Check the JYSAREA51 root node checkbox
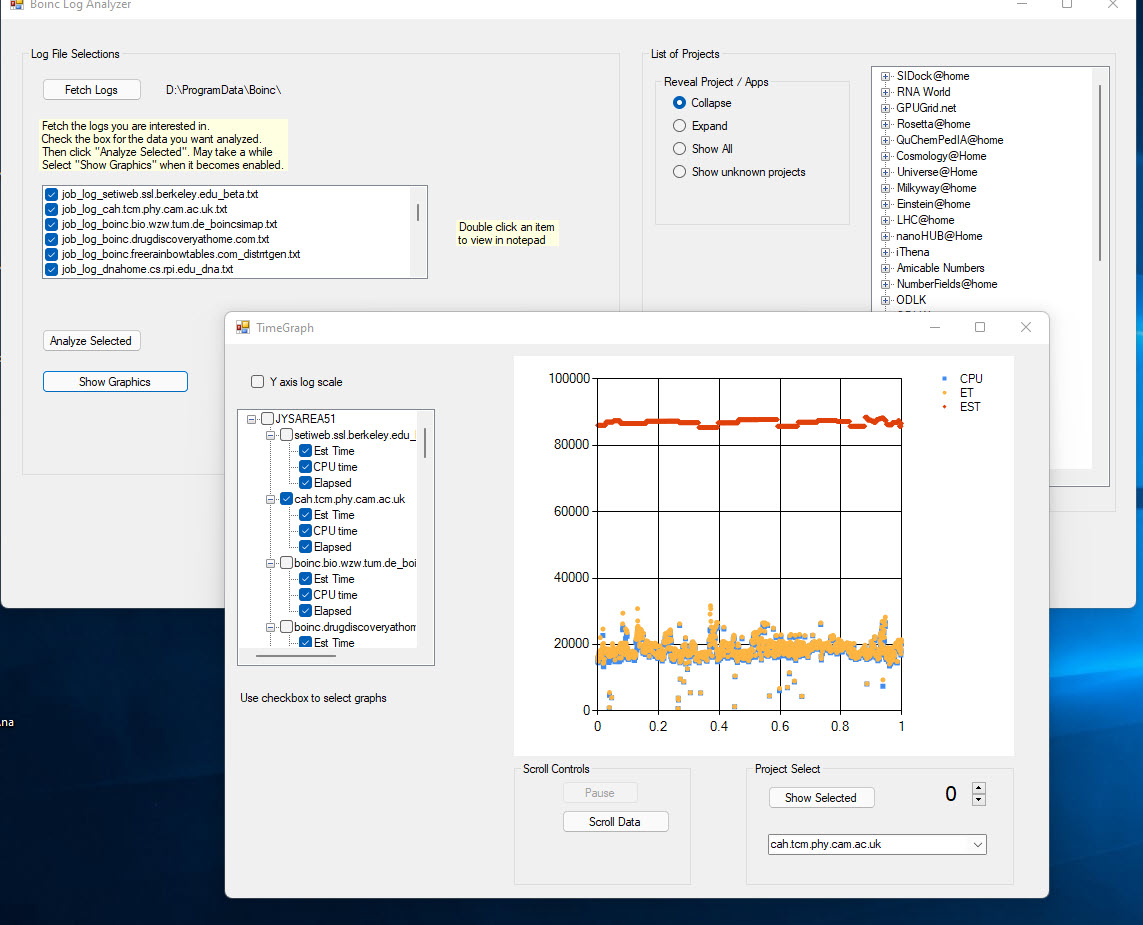The width and height of the screenshot is (1143, 925). [267, 419]
